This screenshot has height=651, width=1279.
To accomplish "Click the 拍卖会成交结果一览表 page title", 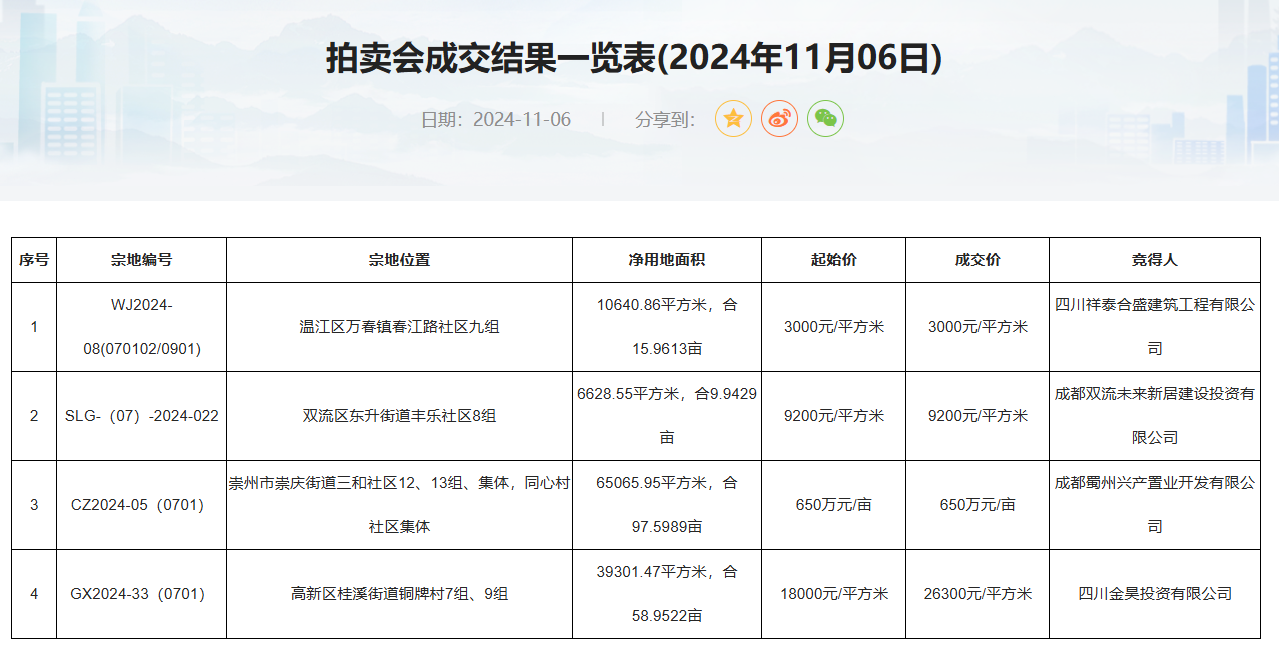I will pos(633,58).
